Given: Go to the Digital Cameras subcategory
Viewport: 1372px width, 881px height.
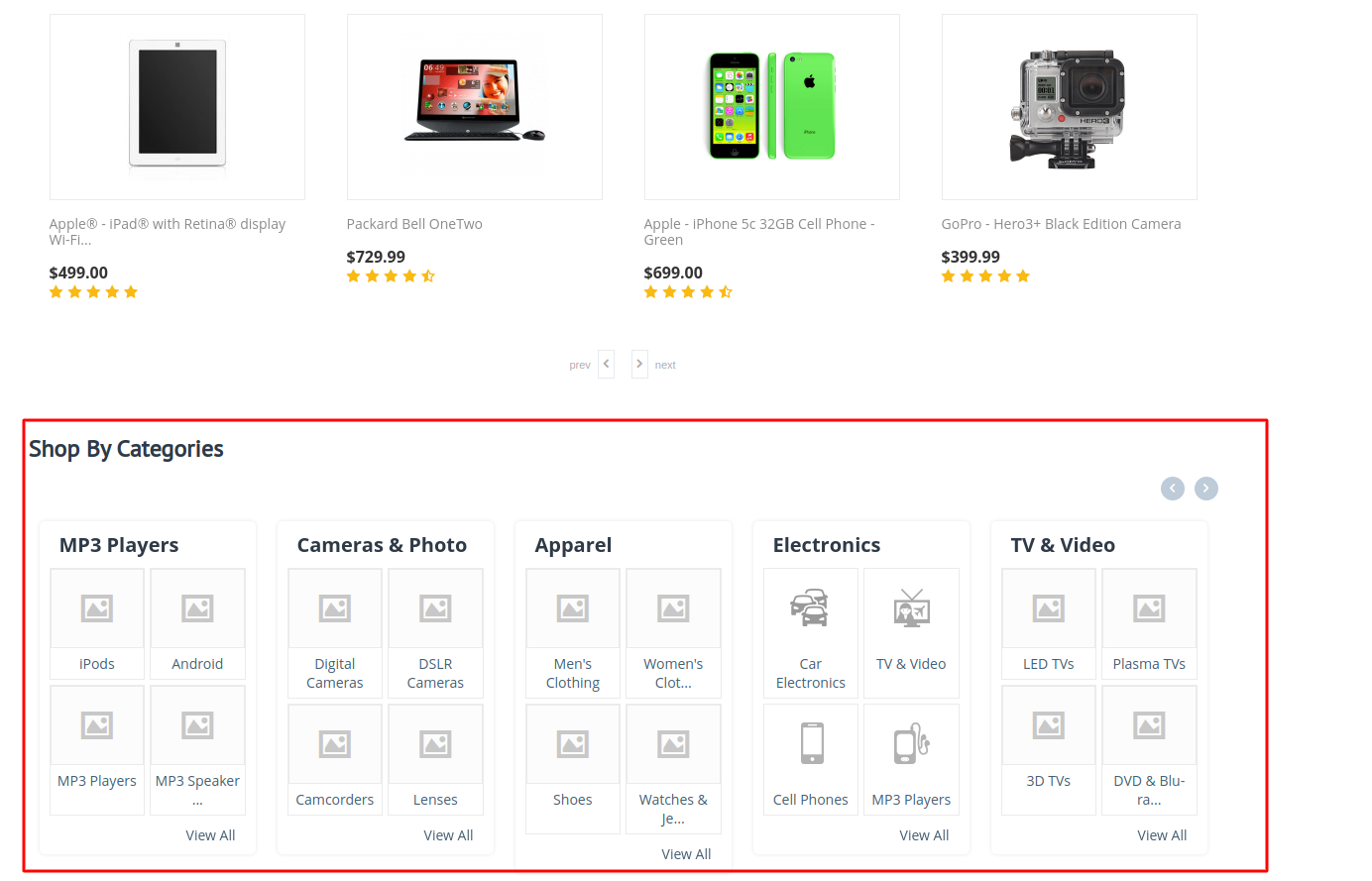Looking at the screenshot, I should (335, 673).
